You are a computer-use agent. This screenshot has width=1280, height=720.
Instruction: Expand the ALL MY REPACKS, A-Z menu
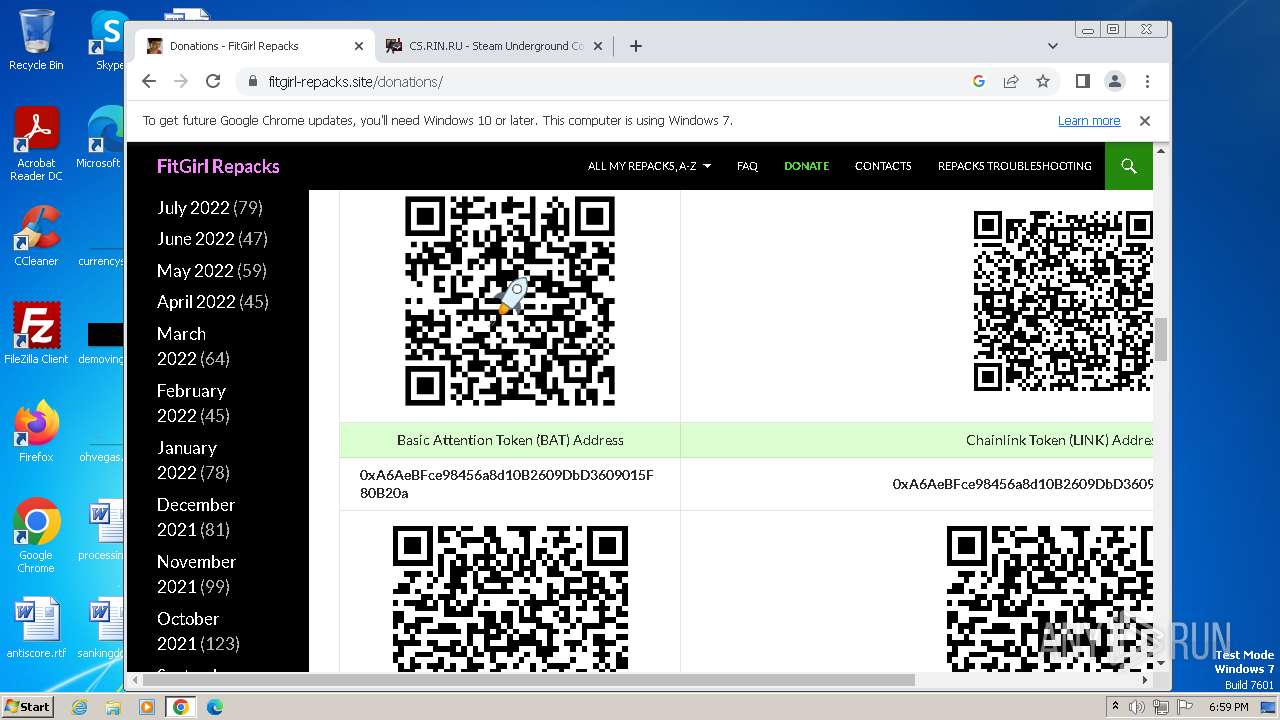(x=649, y=166)
